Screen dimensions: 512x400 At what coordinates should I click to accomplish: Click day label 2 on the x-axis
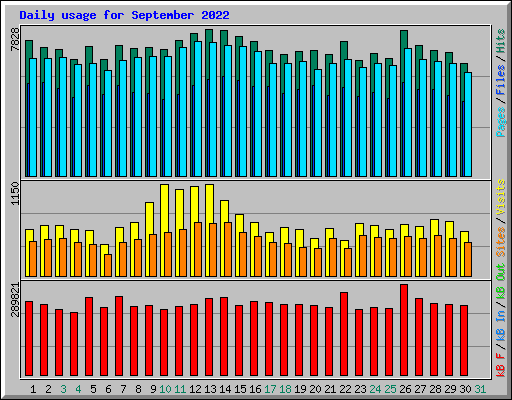(48, 389)
